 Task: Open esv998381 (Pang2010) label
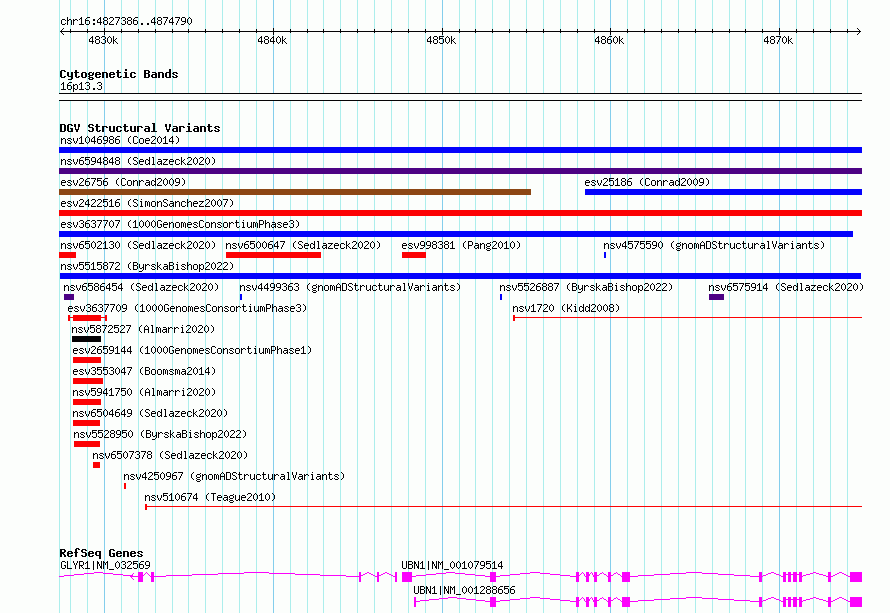point(461,245)
